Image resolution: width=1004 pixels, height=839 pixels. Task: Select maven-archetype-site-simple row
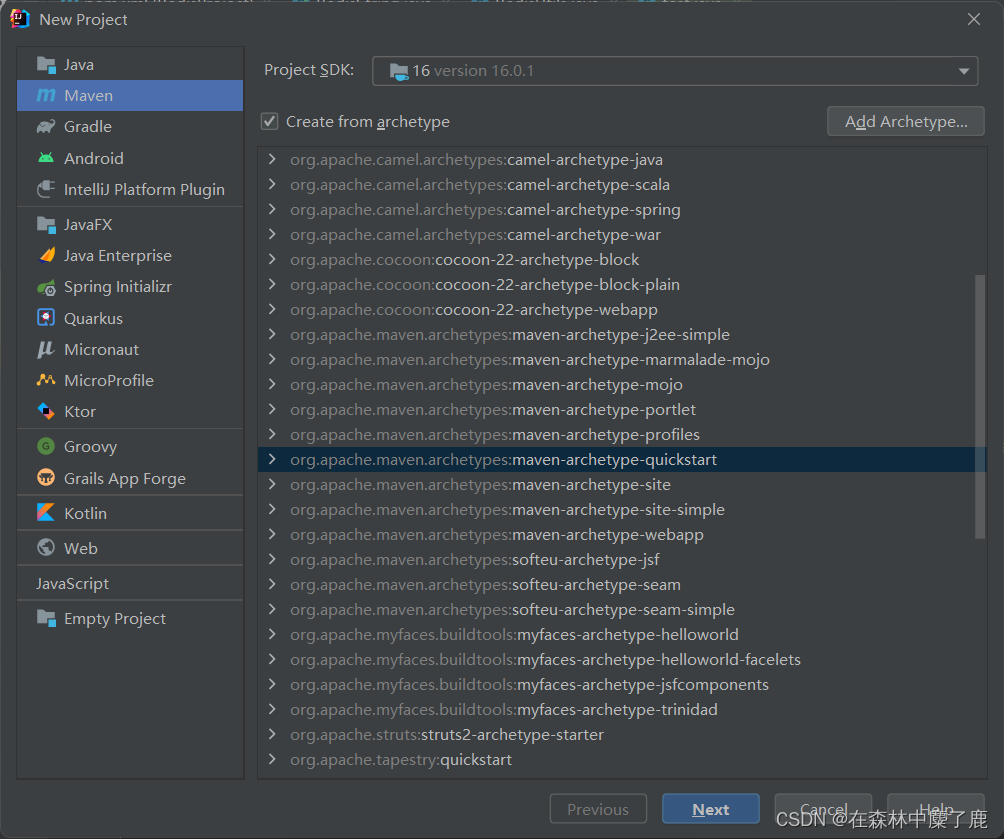click(622, 509)
